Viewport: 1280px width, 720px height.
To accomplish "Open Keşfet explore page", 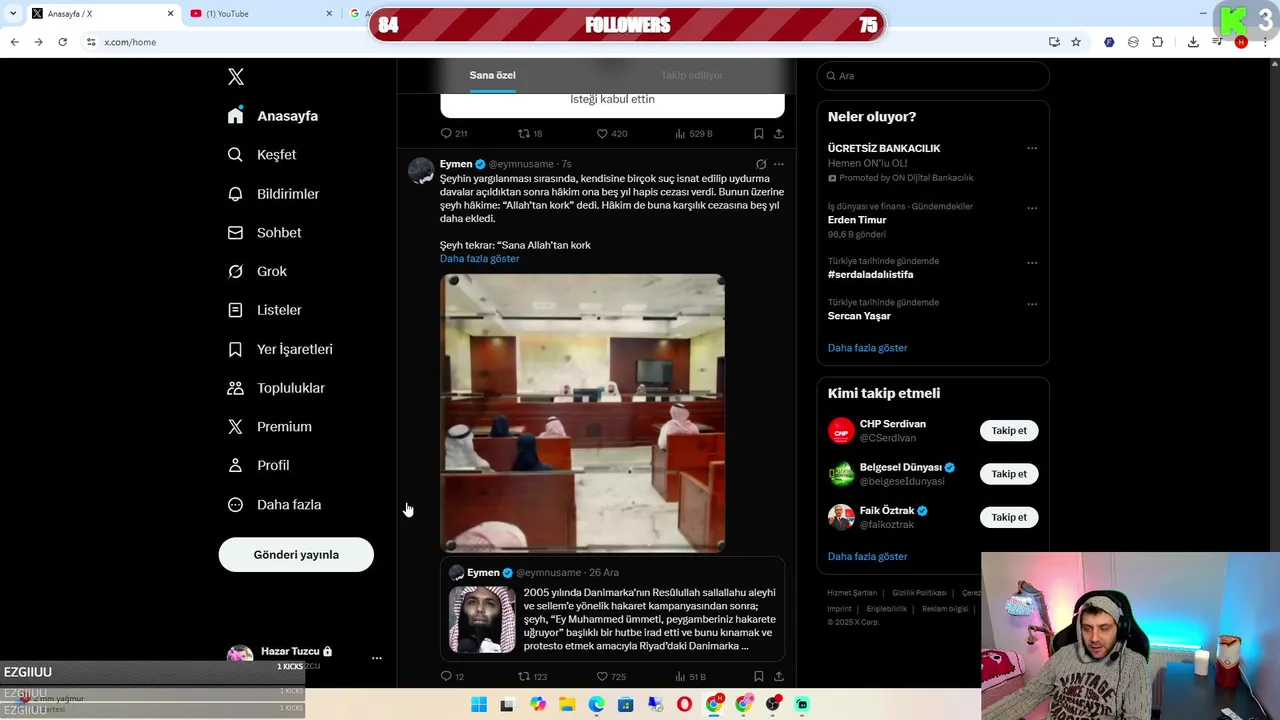I will tap(262, 155).
